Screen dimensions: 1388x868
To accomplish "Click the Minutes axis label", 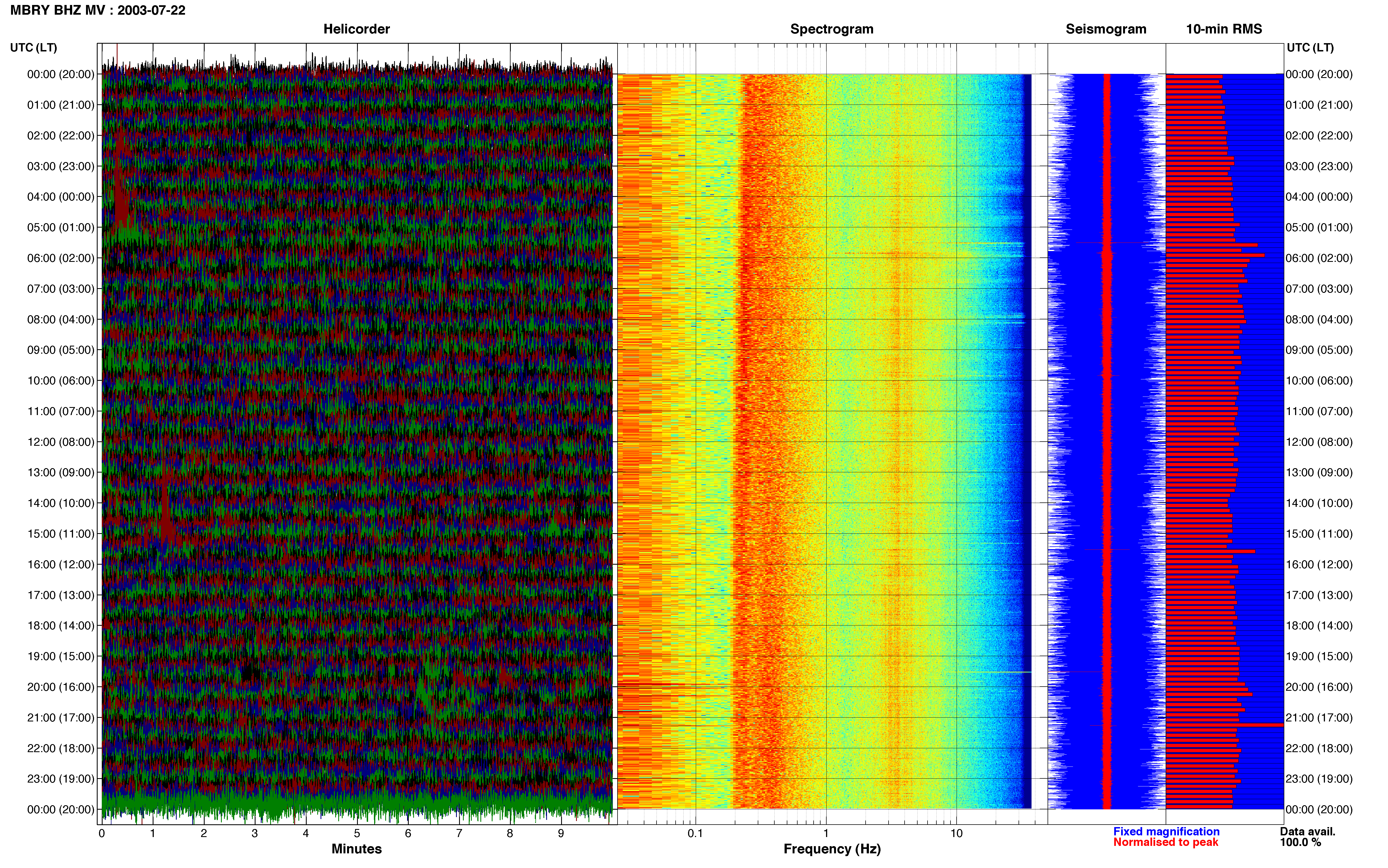I will [356, 849].
